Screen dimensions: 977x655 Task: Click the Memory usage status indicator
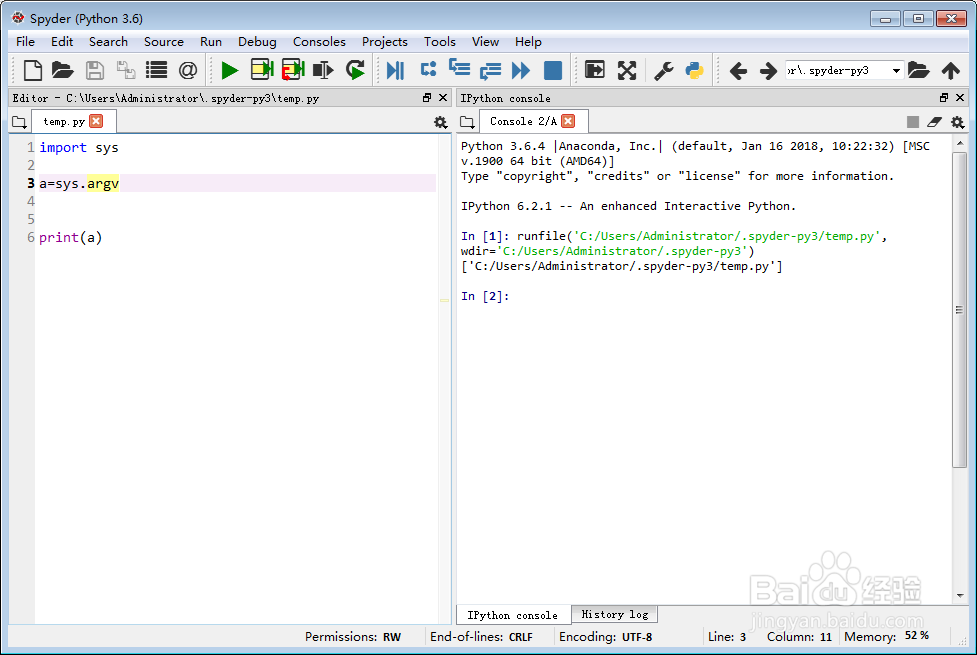click(x=886, y=636)
